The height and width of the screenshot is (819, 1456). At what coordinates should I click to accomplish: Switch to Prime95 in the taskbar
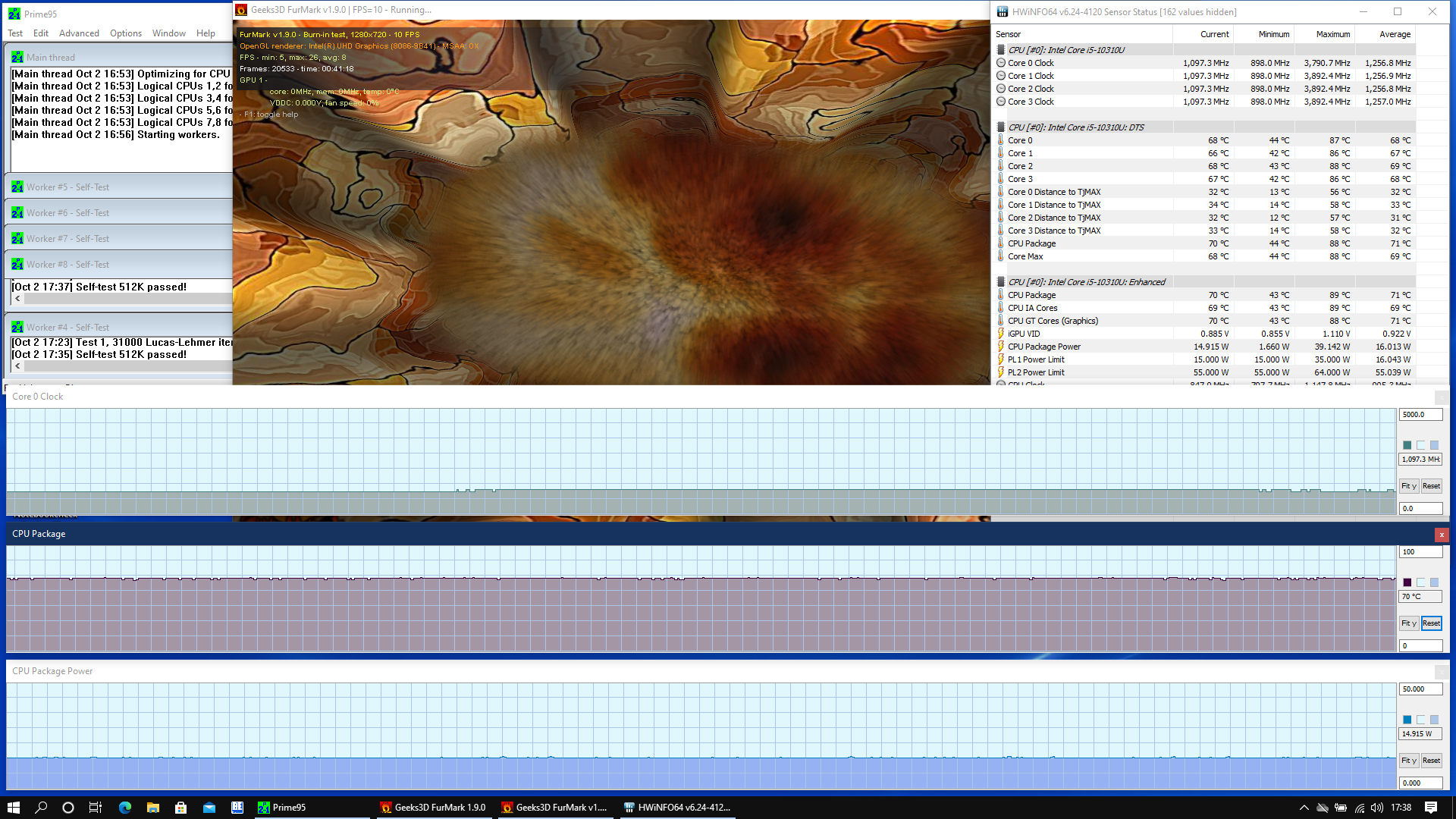click(x=282, y=808)
